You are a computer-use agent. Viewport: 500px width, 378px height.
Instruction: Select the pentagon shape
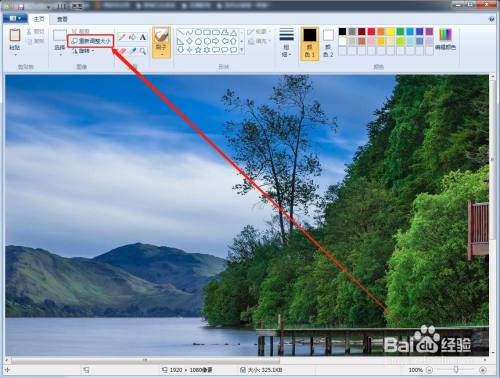198,41
